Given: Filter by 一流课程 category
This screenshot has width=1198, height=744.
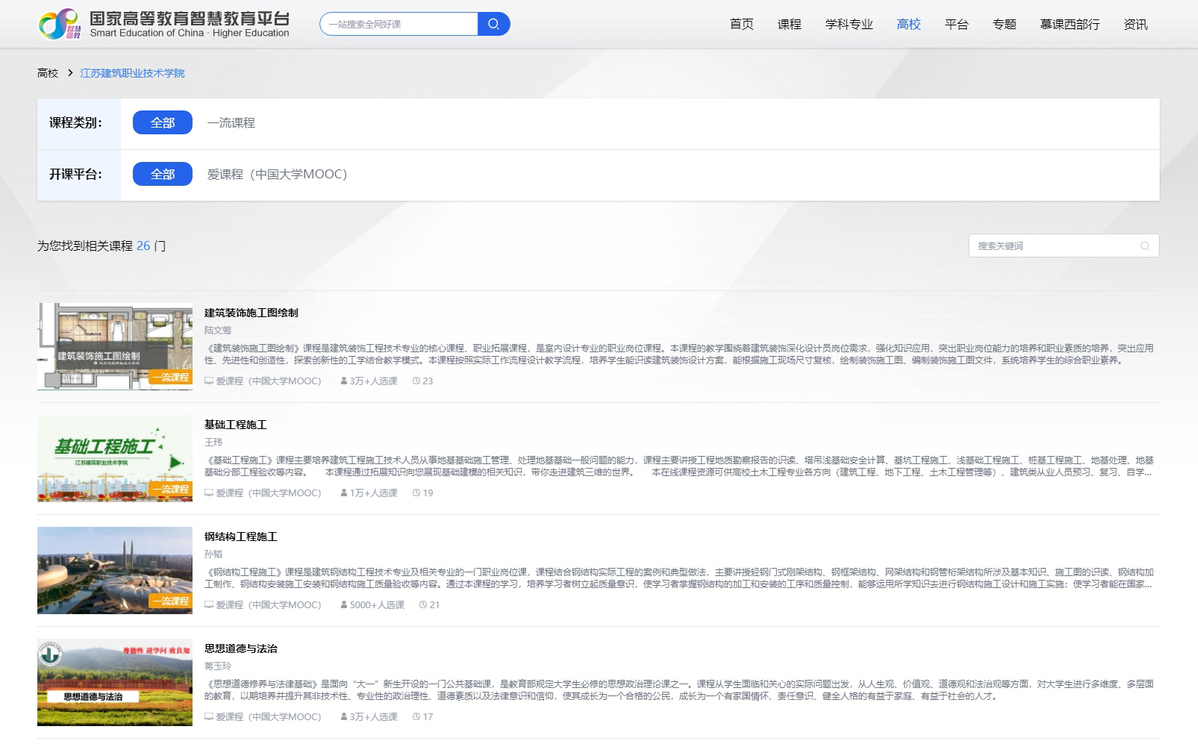Looking at the screenshot, I should (231, 123).
